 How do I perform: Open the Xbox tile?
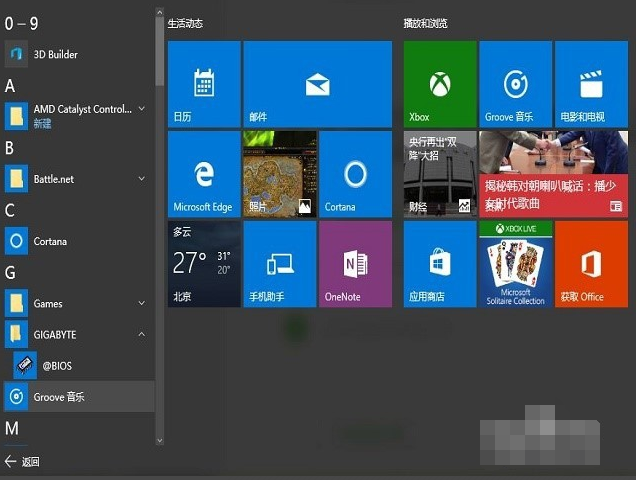tap(440, 84)
